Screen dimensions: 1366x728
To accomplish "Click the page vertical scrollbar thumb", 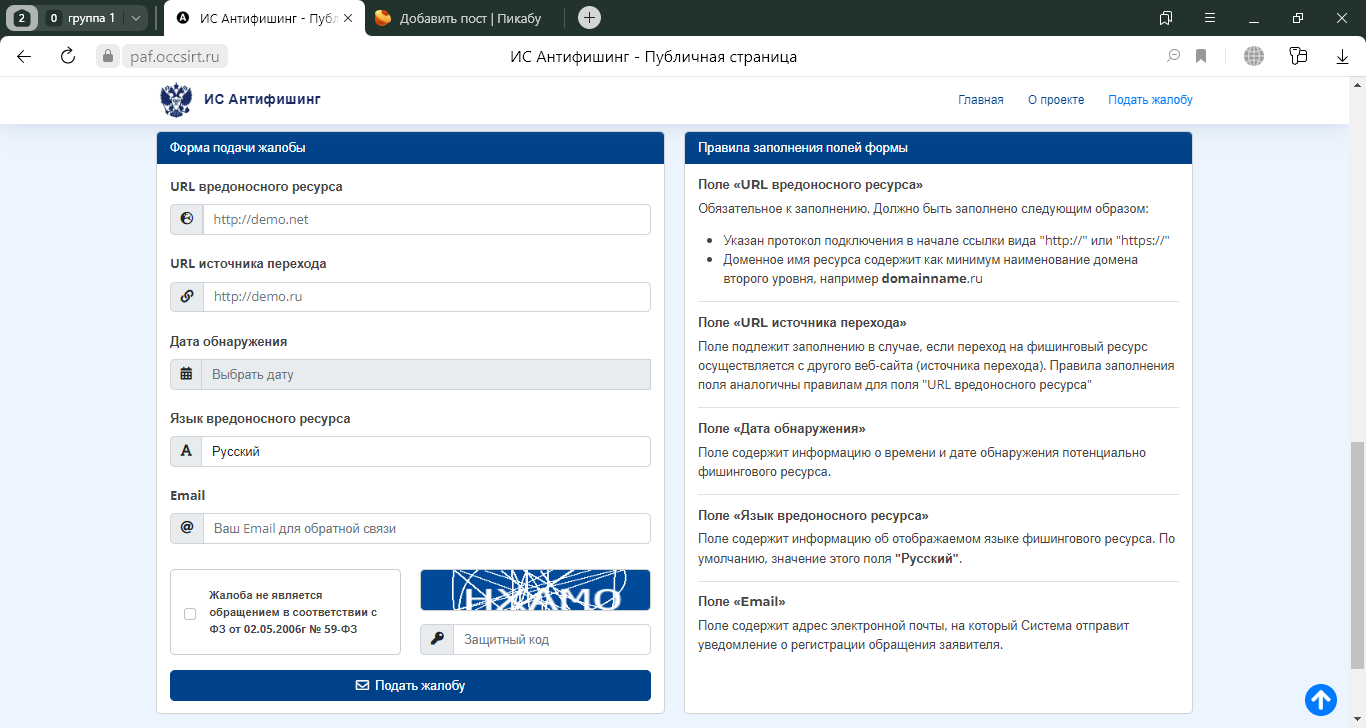I will coord(1358,555).
